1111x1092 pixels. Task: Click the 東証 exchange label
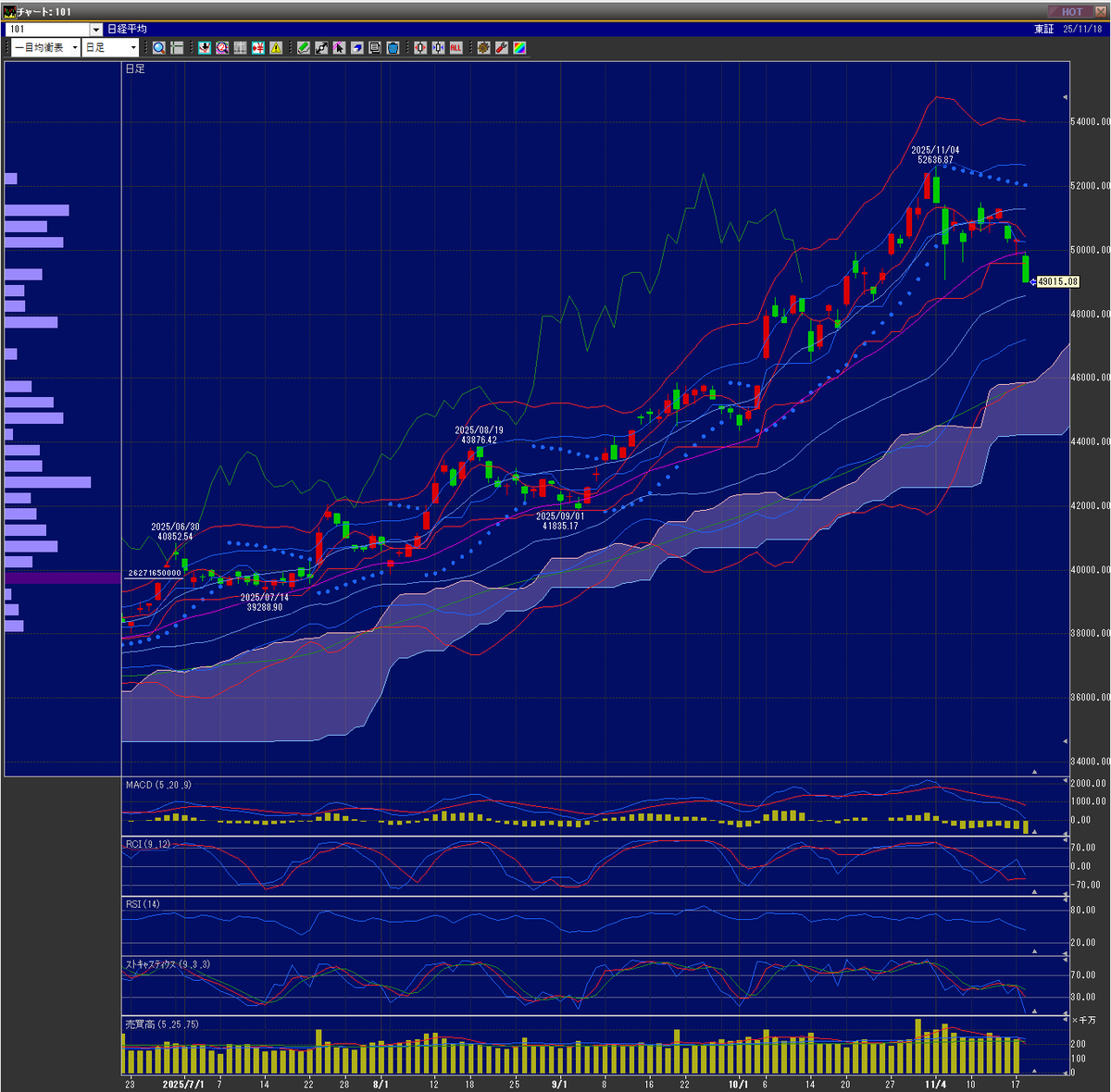coord(1043,30)
